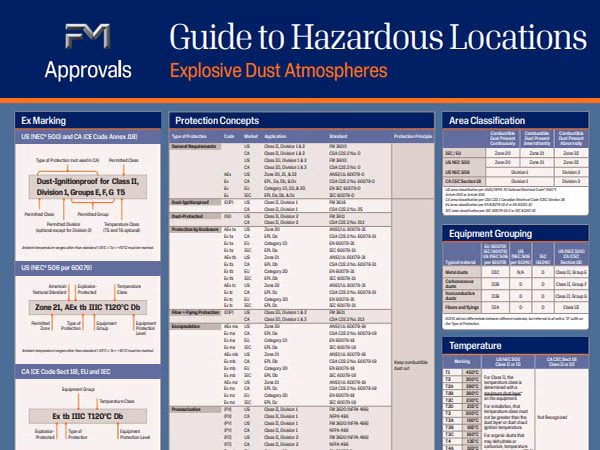
Task: Select the Protection Principle column header
Action: click(414, 135)
